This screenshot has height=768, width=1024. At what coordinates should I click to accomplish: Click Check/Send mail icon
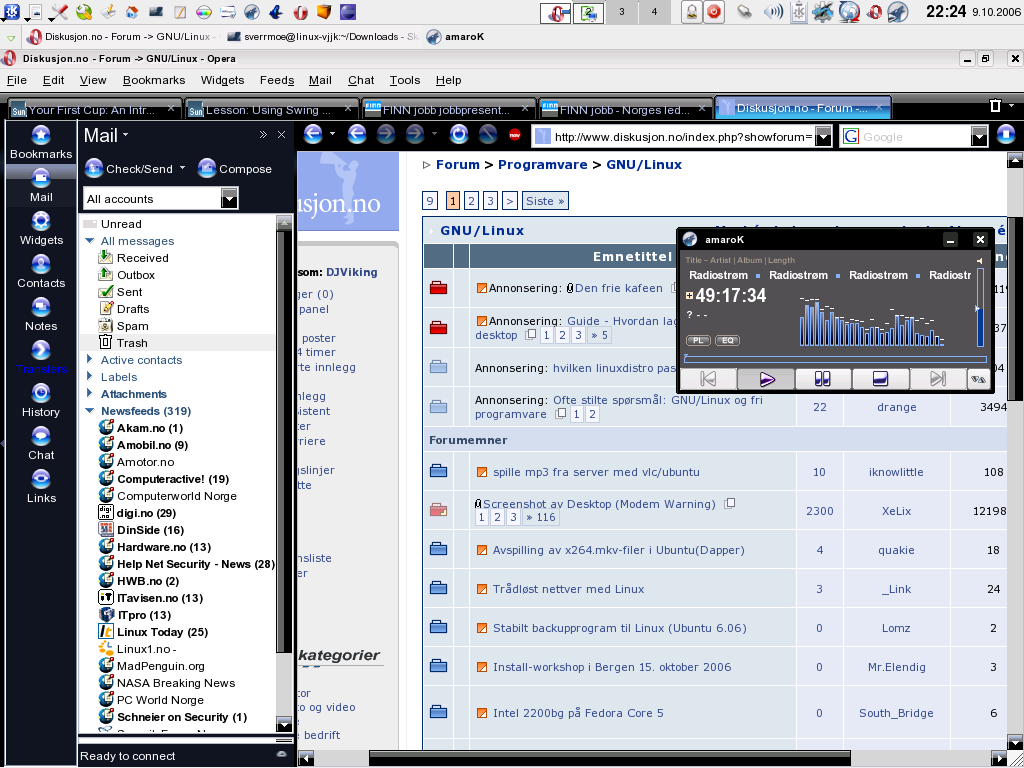point(95,168)
